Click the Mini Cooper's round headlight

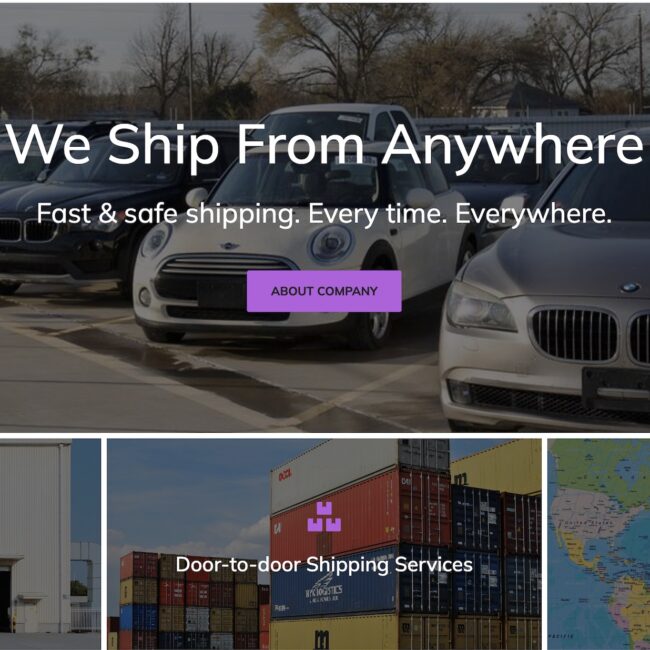331,244
